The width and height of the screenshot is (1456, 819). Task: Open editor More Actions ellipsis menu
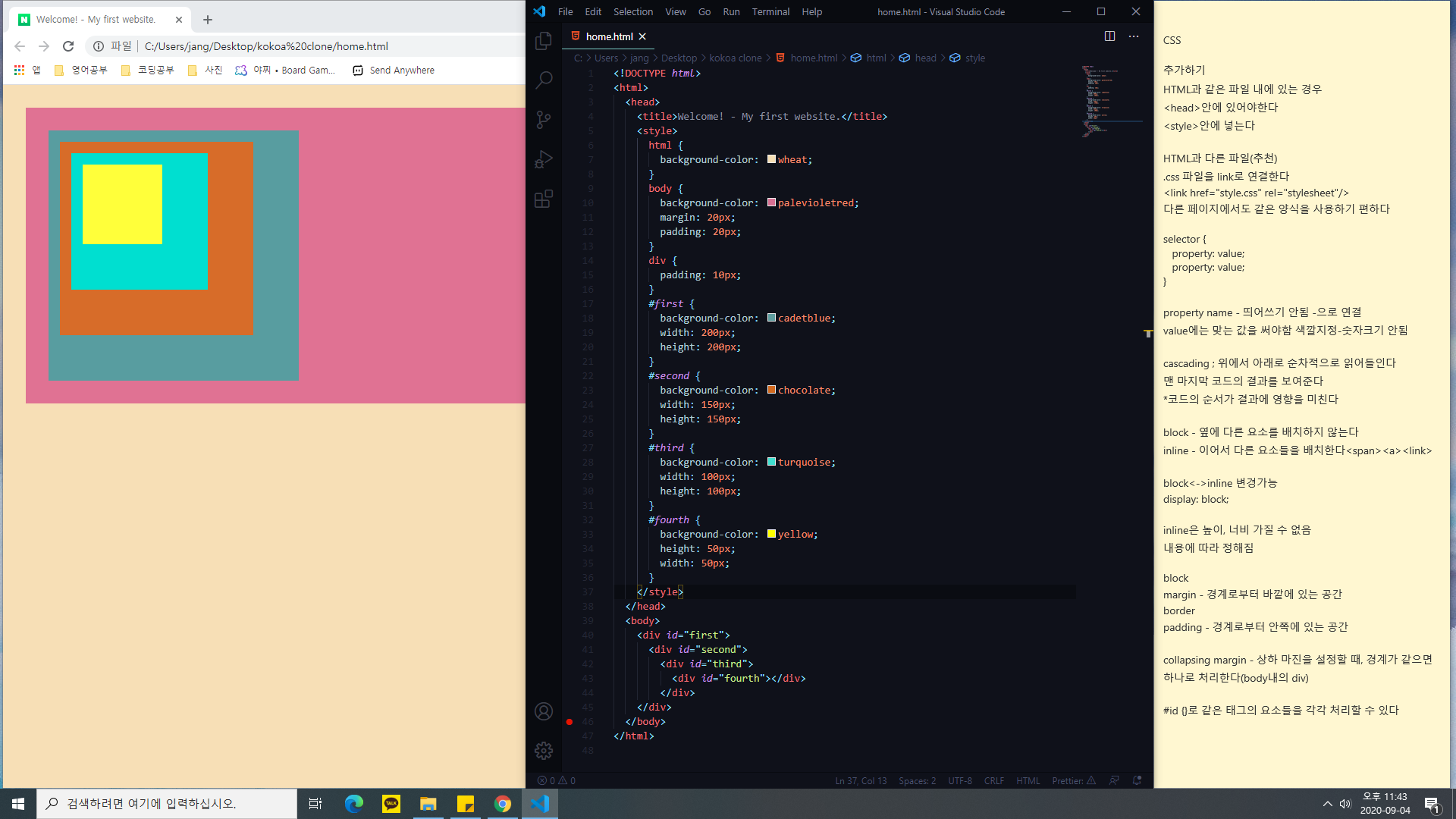click(x=1134, y=36)
